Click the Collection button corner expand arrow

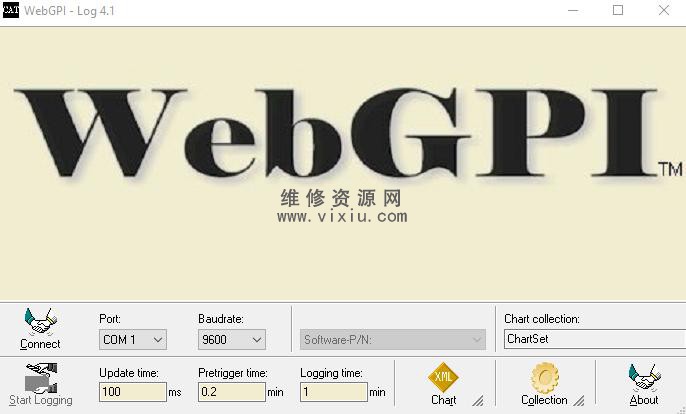click(579, 400)
